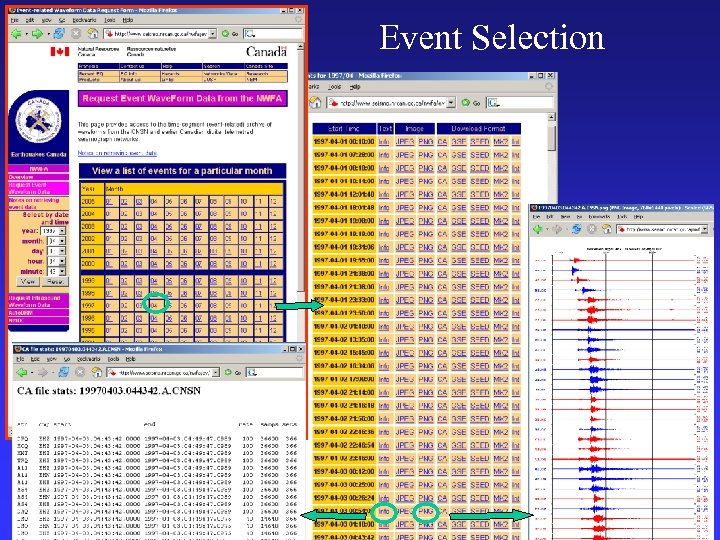The width and height of the screenshot is (720, 540).
Task: Click Go in the Waveform Data Request Form window
Action: click(230, 34)
